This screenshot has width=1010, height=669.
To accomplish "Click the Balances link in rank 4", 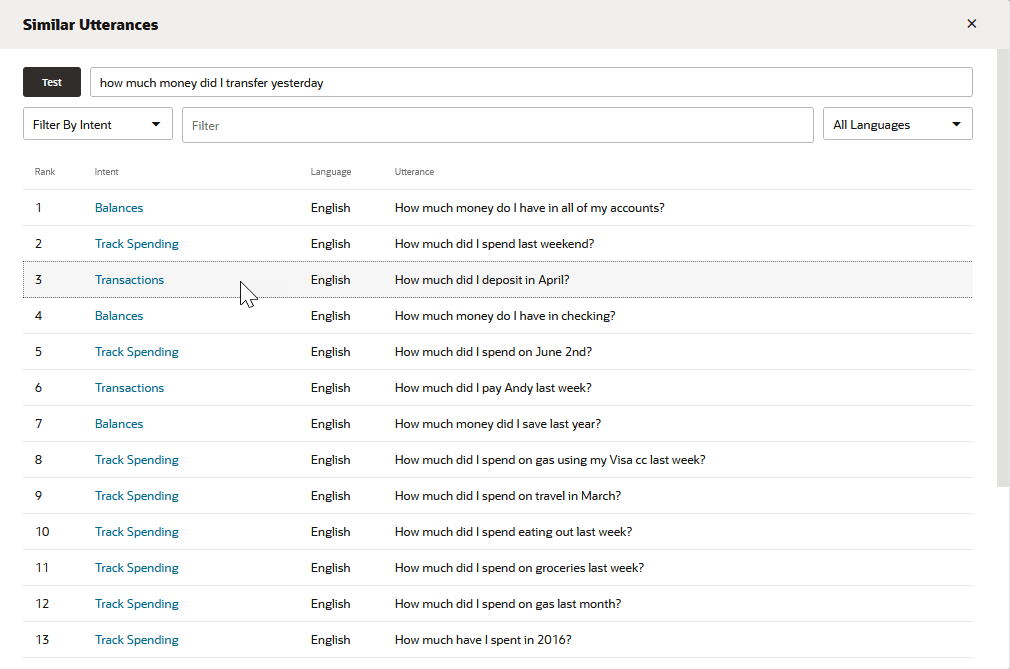I will click(x=119, y=316).
